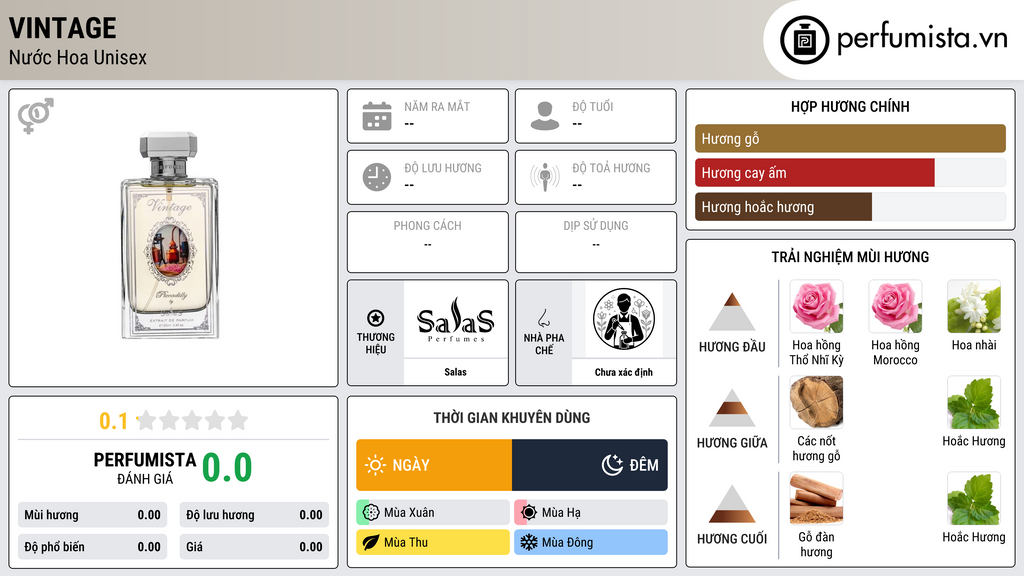Click the Thời gian khuyên dùng heading
This screenshot has height=576, width=1024.
click(512, 418)
